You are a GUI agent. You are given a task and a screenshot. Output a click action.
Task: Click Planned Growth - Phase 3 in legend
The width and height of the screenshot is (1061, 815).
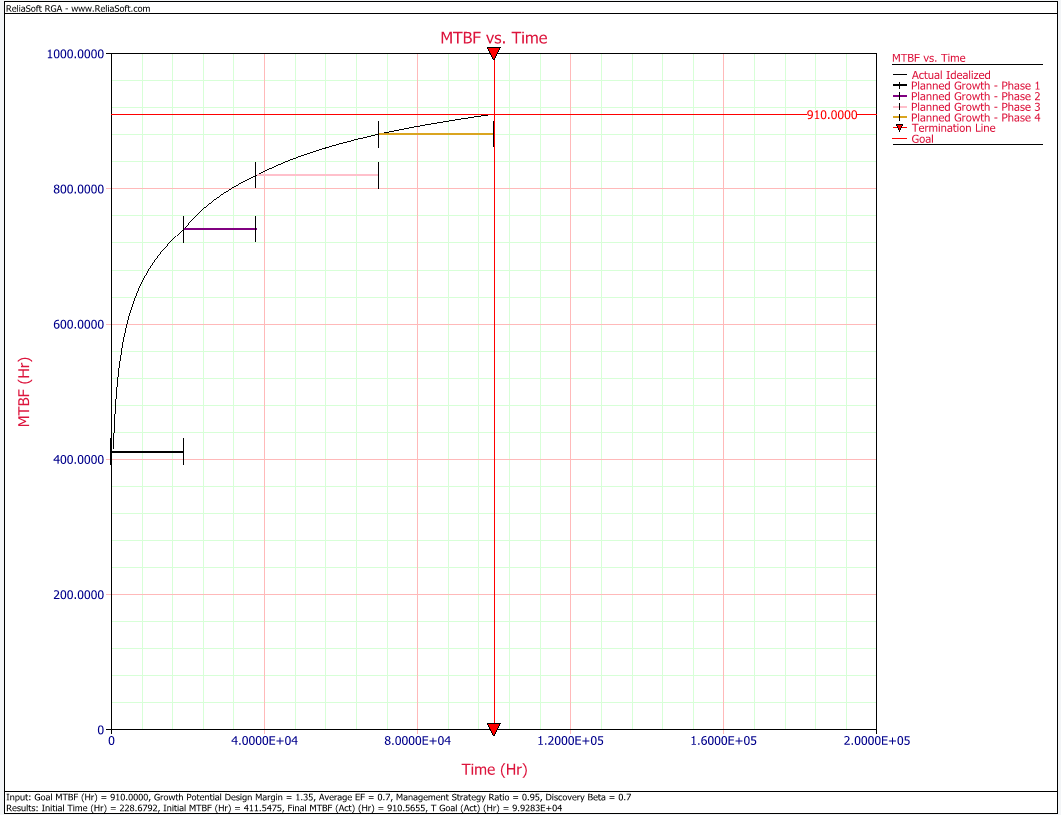(x=975, y=107)
